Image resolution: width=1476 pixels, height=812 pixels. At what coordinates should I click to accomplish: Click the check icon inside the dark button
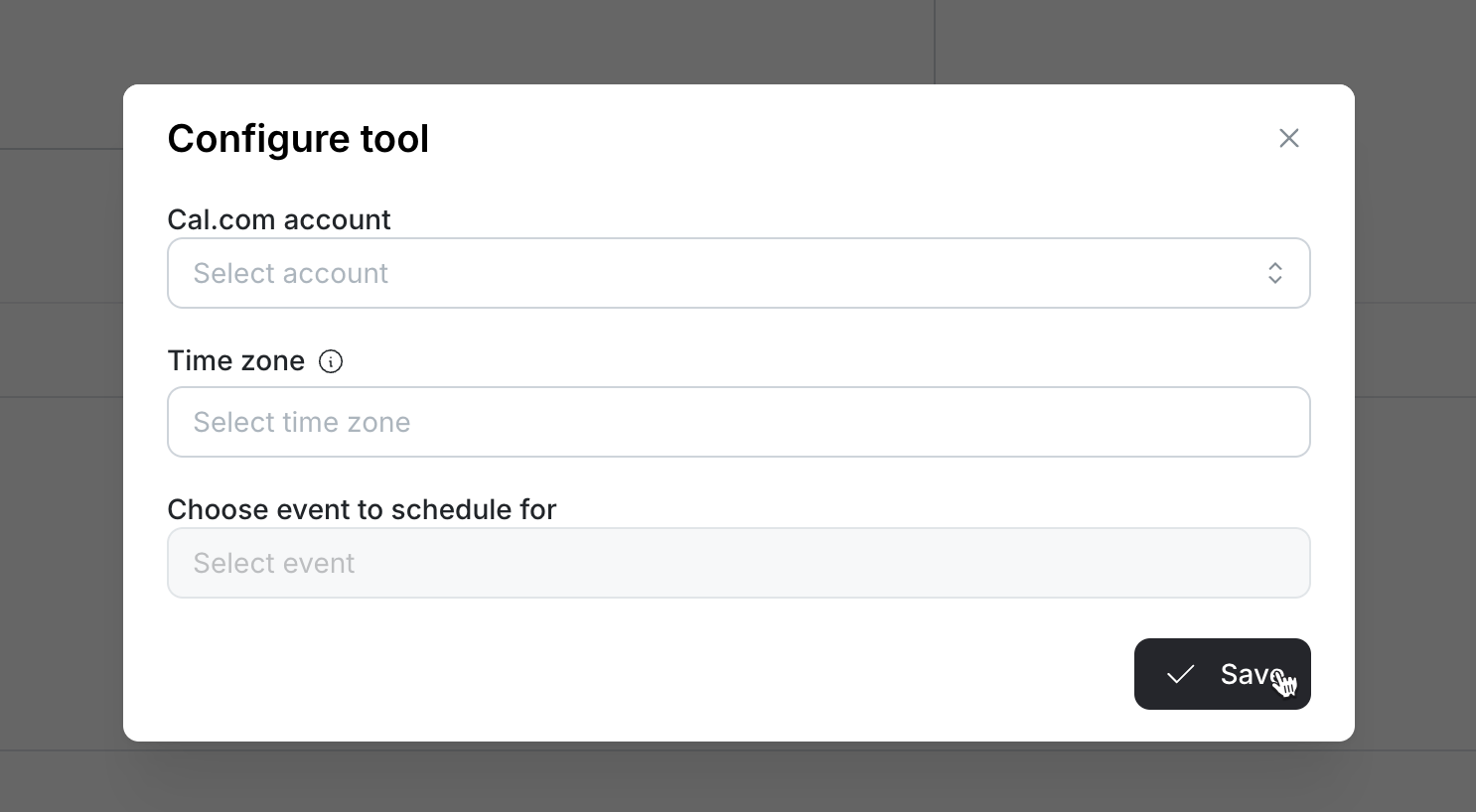[1181, 674]
